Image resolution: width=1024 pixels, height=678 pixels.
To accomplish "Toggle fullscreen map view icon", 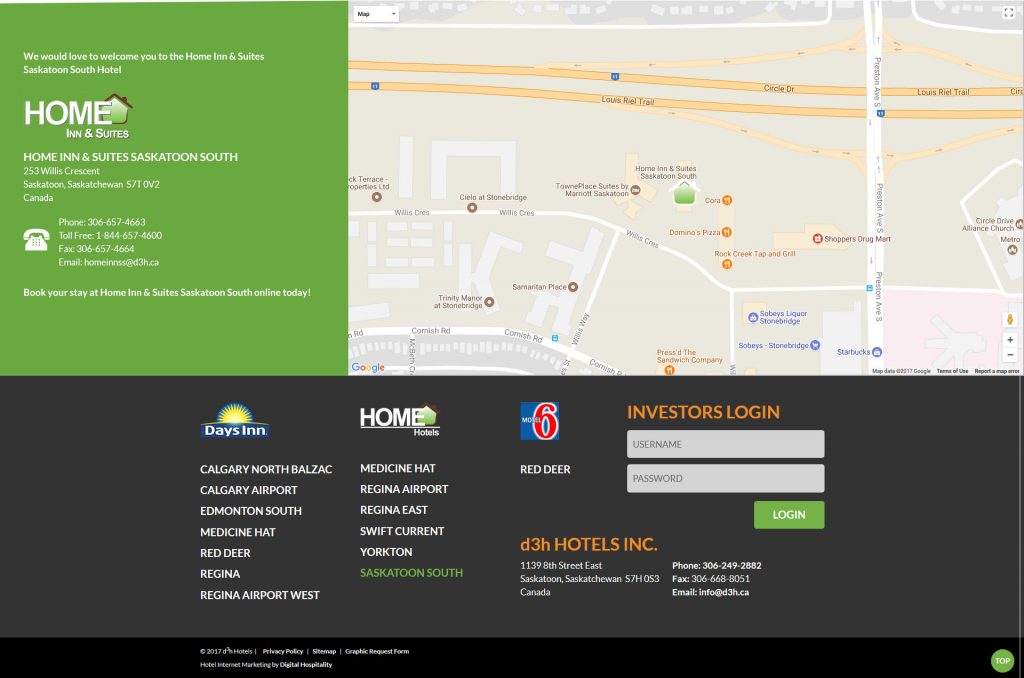I will pyautogui.click(x=1008, y=13).
